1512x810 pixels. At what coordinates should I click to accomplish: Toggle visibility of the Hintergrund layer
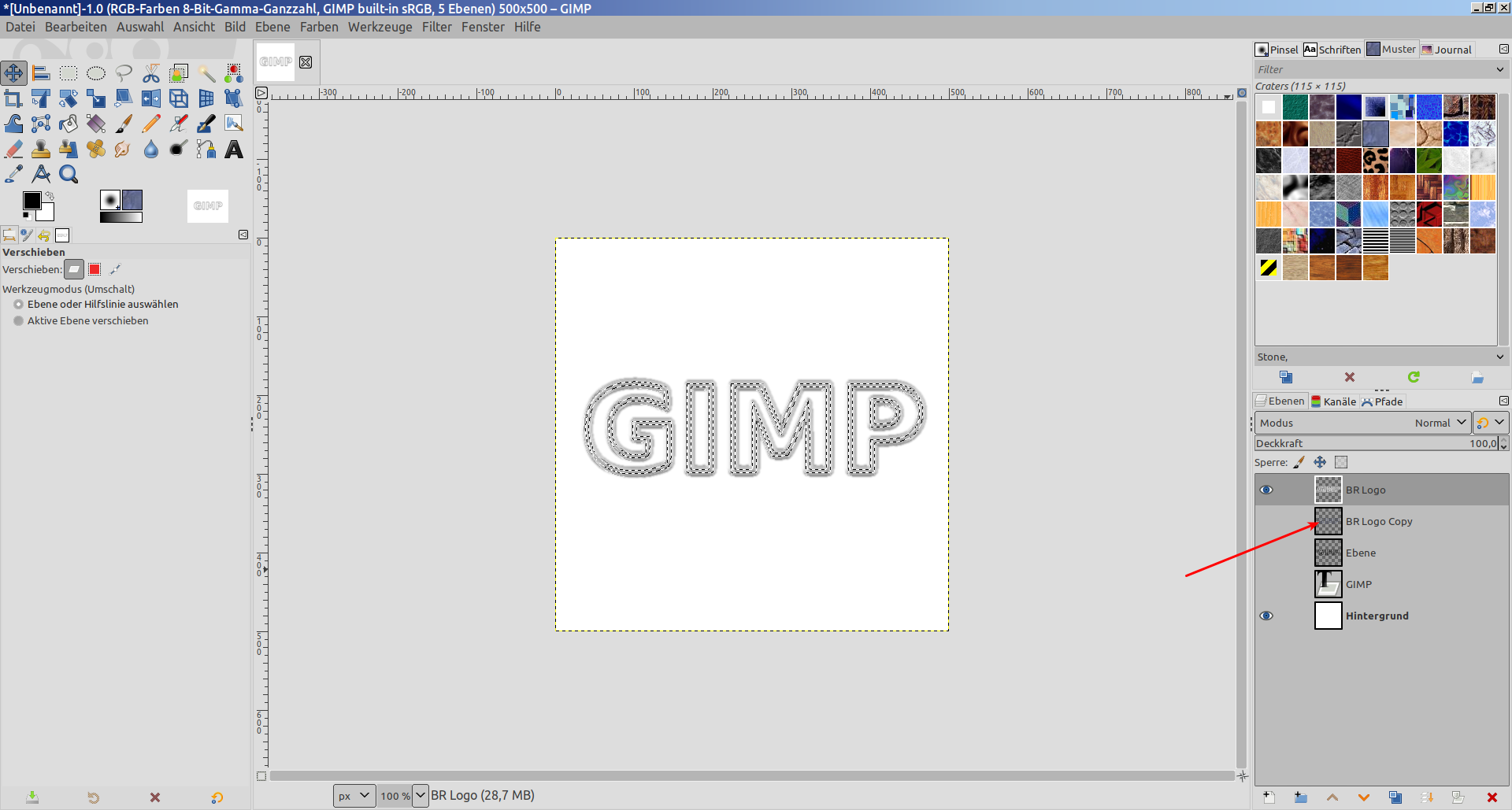(x=1266, y=616)
